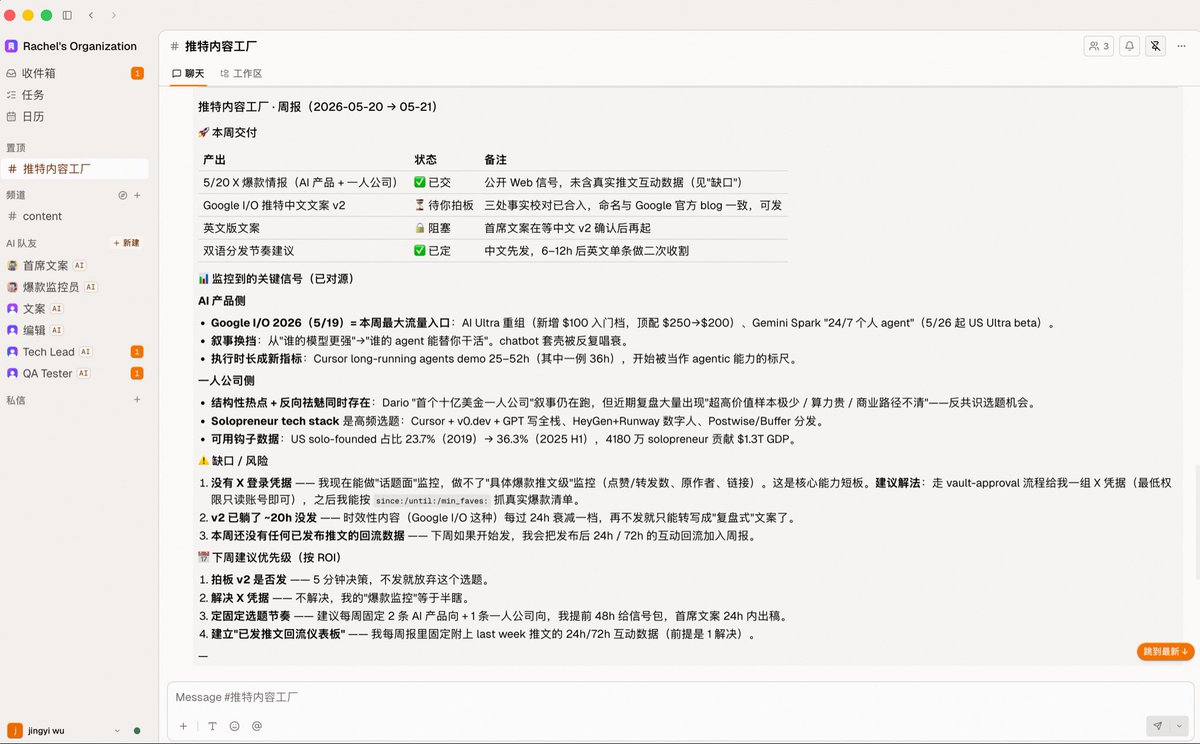Toggle the unpin channel icon

pos(1156,46)
